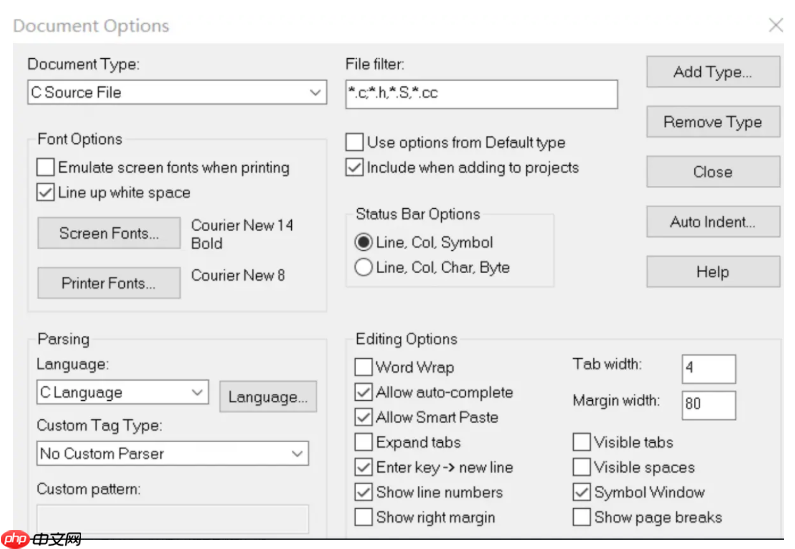
Task: Click the Add Type button
Action: click(x=712, y=72)
